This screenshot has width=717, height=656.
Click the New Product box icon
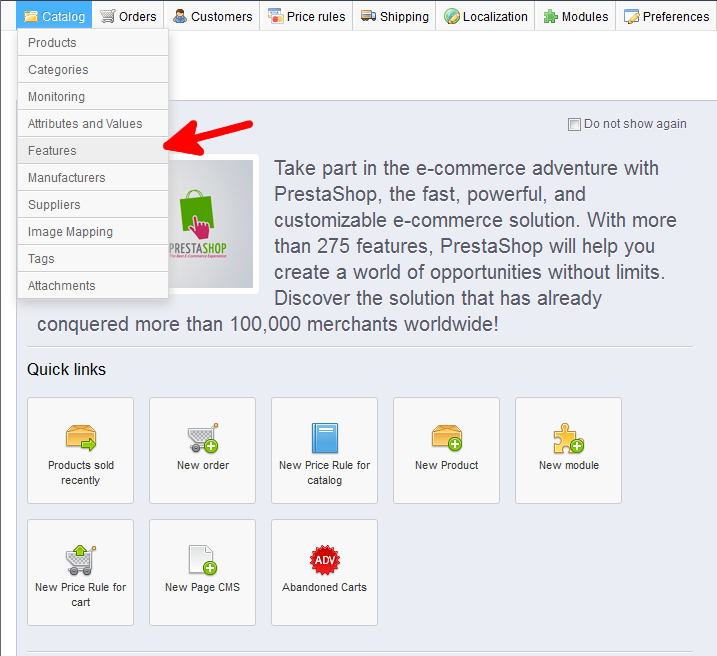[x=447, y=437]
